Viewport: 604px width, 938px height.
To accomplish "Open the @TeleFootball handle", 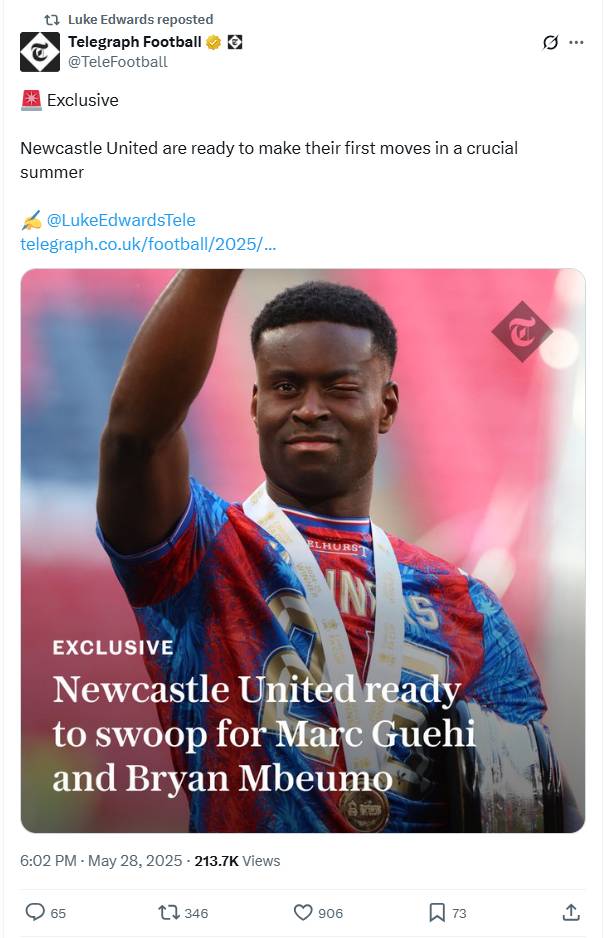I will click(118, 62).
